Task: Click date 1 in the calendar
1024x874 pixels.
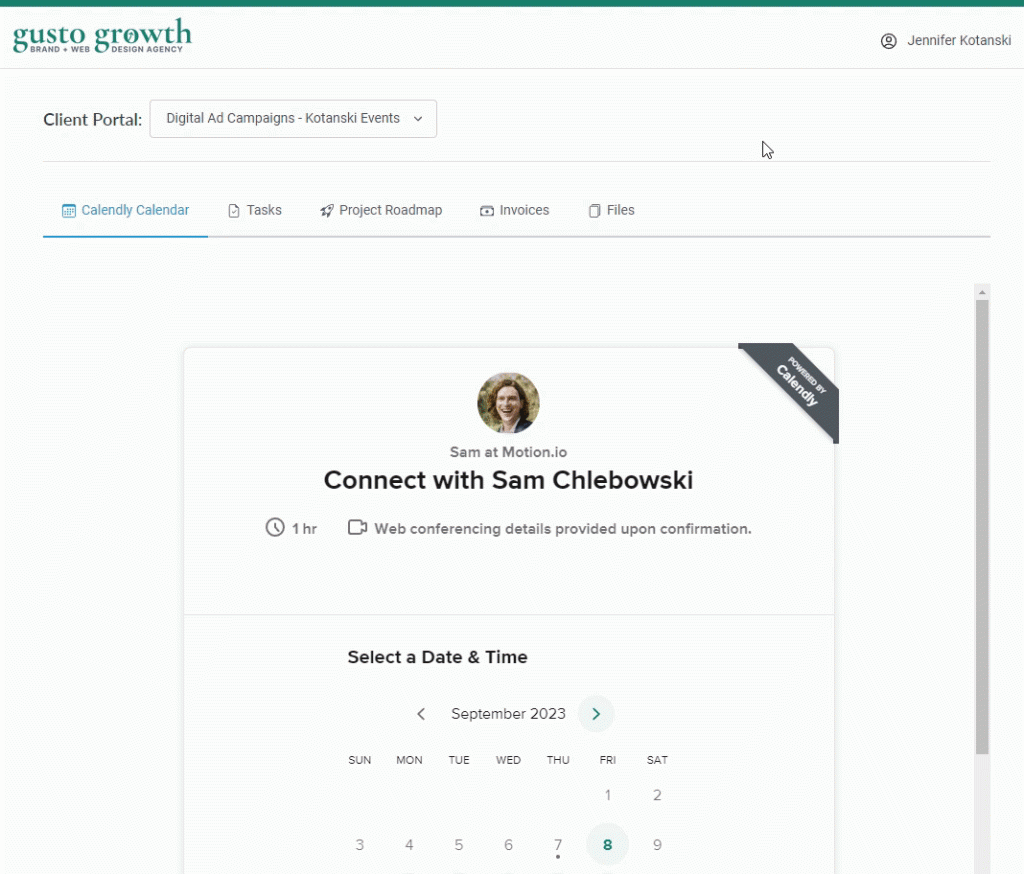Action: pos(607,795)
